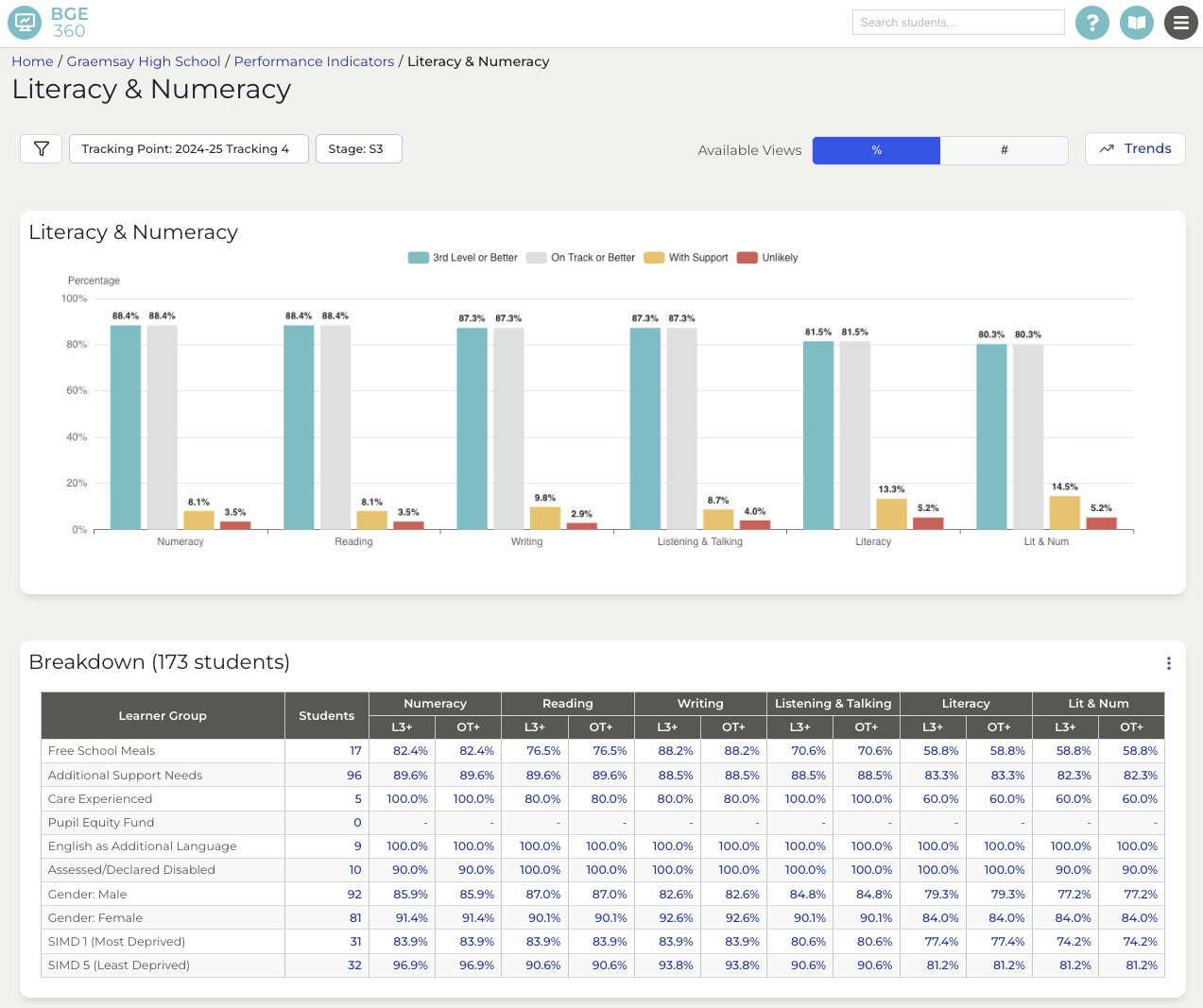The height and width of the screenshot is (1008, 1203).
Task: Open the Breakdown table kebab menu
Action: click(1168, 663)
